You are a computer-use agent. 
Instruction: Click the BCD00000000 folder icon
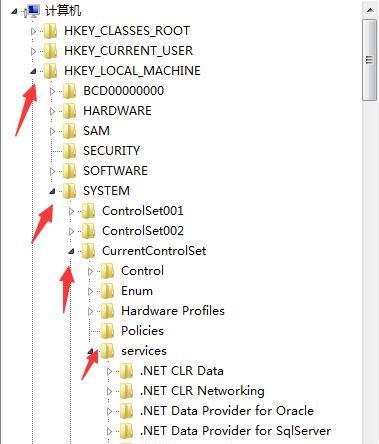pyautogui.click(x=70, y=91)
